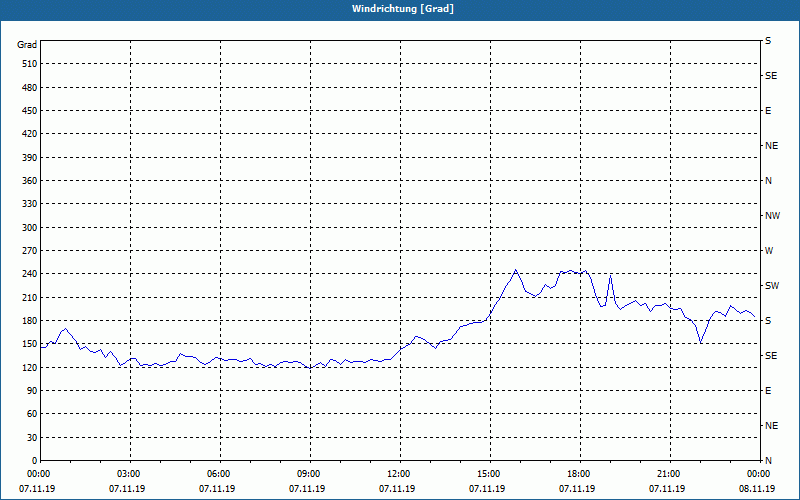Select the 150 y-axis tick label
The width and height of the screenshot is (800, 500).
pos(30,344)
